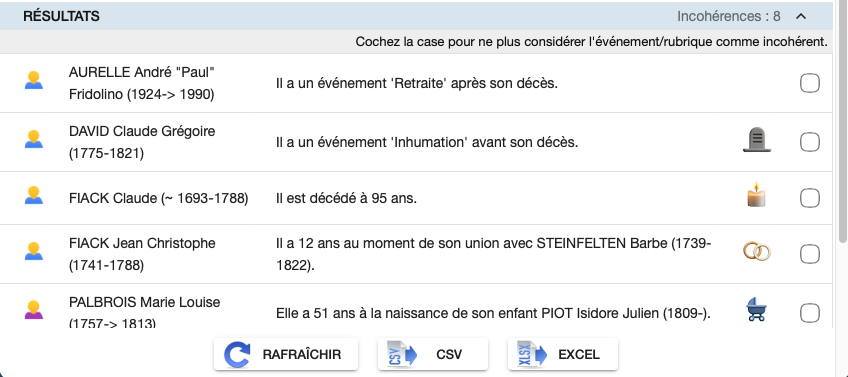Image resolution: width=848 pixels, height=377 pixels.
Task: Click the person icon beside FIACK Claude
Action: point(34,195)
